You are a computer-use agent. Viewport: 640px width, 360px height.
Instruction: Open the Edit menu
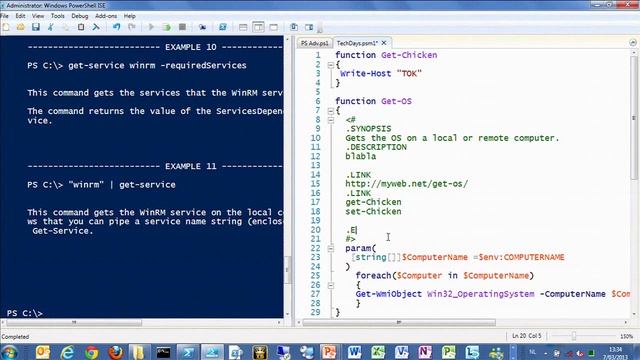coord(20,16)
